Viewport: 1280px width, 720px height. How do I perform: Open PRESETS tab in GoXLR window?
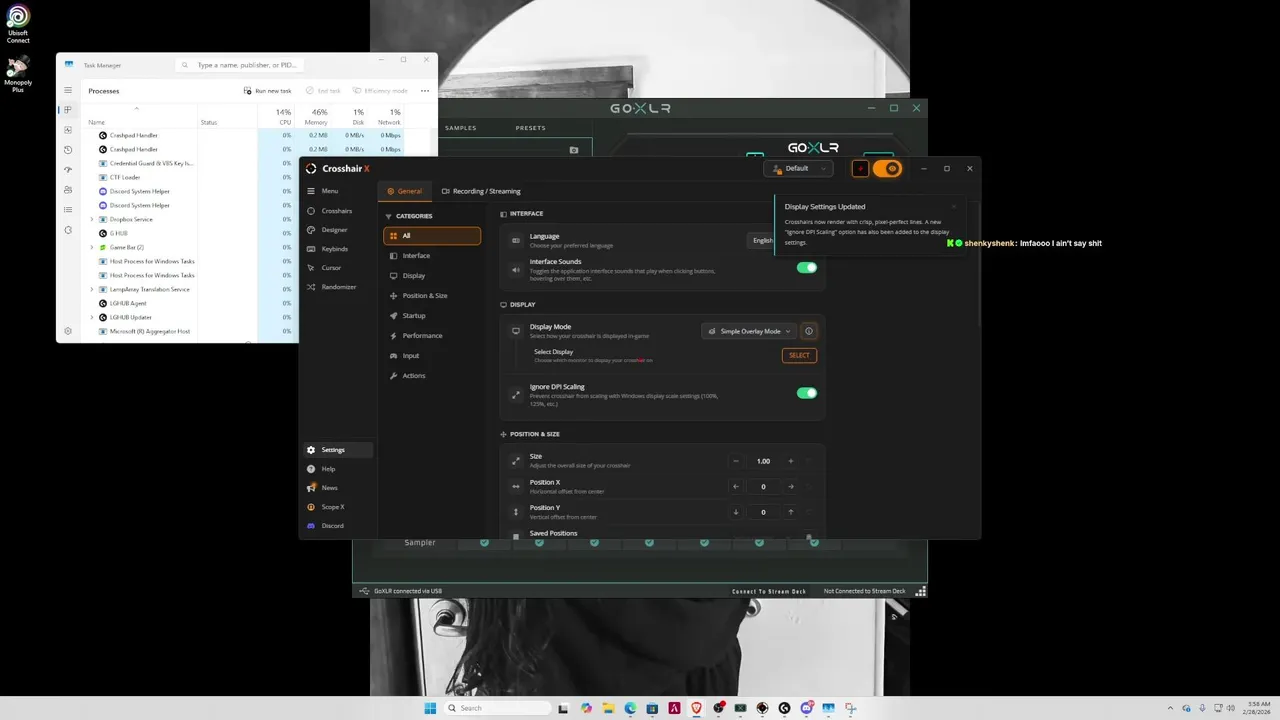[x=530, y=128]
